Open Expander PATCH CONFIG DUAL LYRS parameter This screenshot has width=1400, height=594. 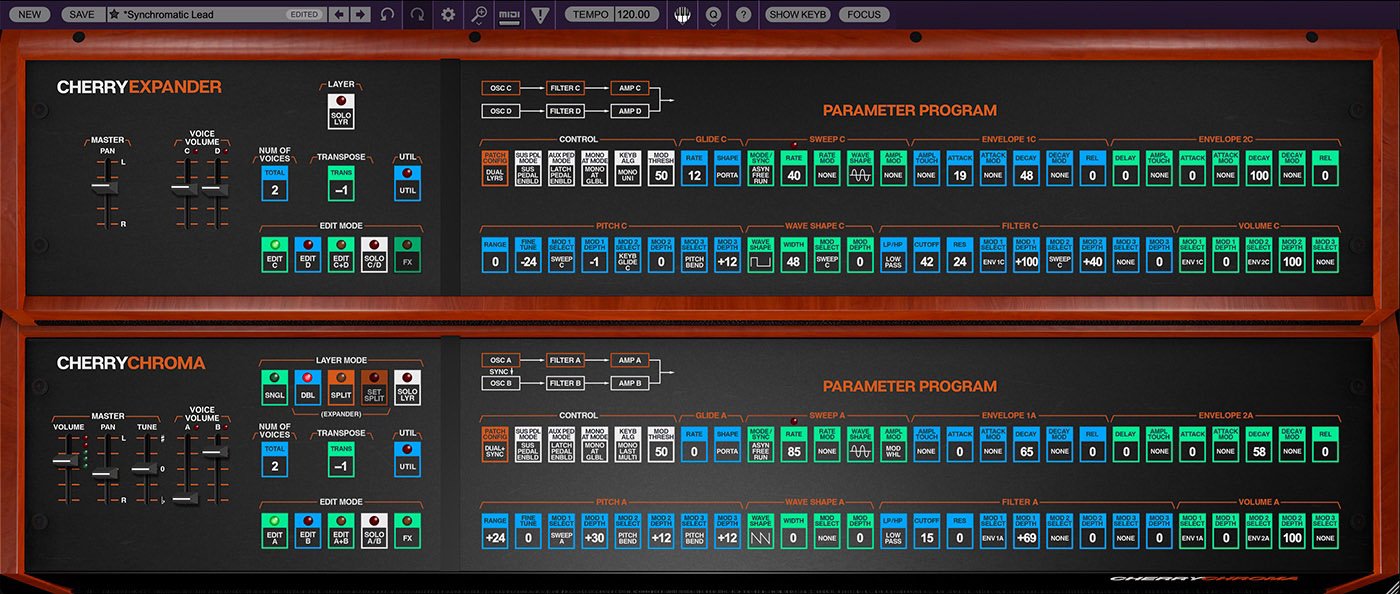point(495,167)
